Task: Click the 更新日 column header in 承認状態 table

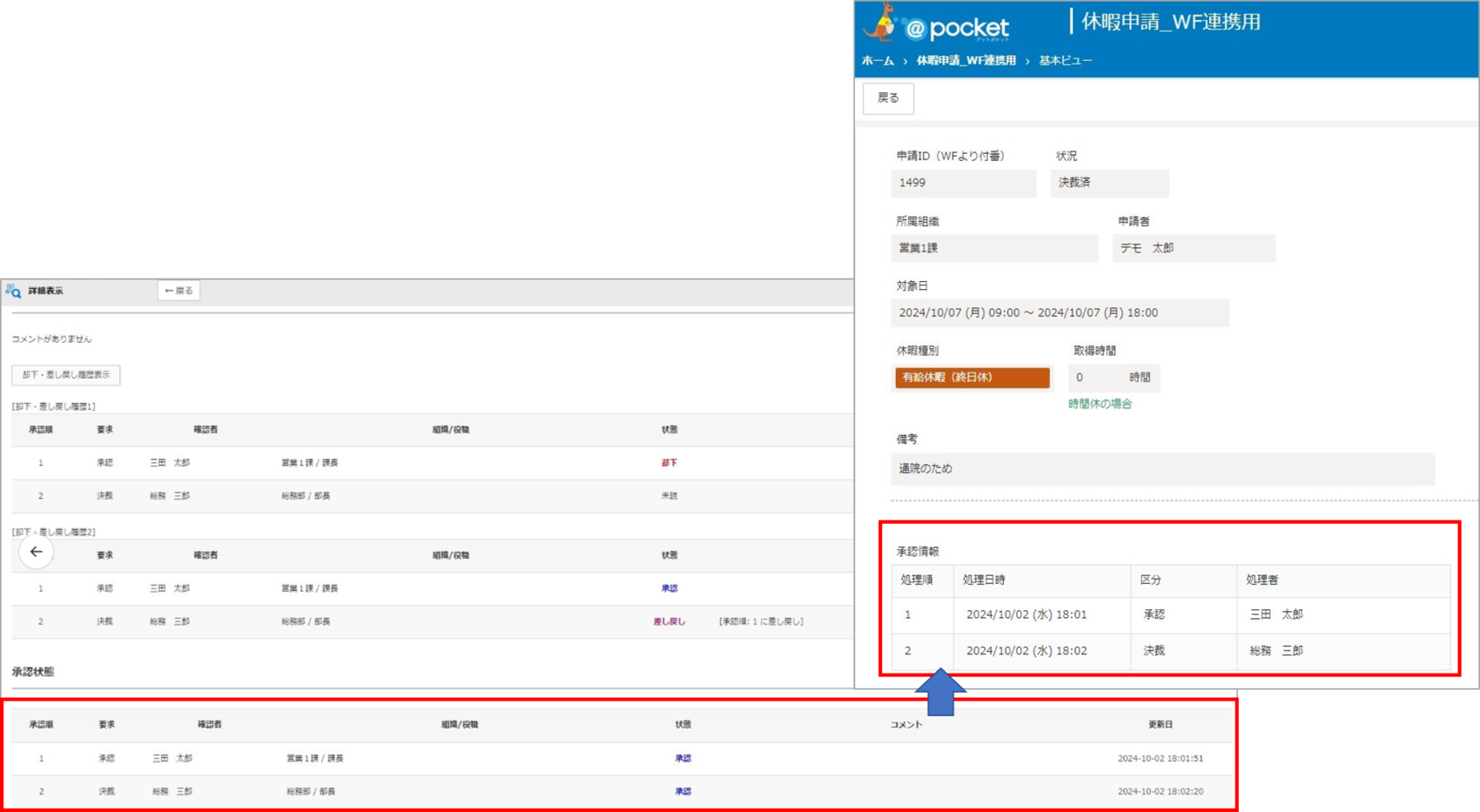Action: tap(1160, 725)
